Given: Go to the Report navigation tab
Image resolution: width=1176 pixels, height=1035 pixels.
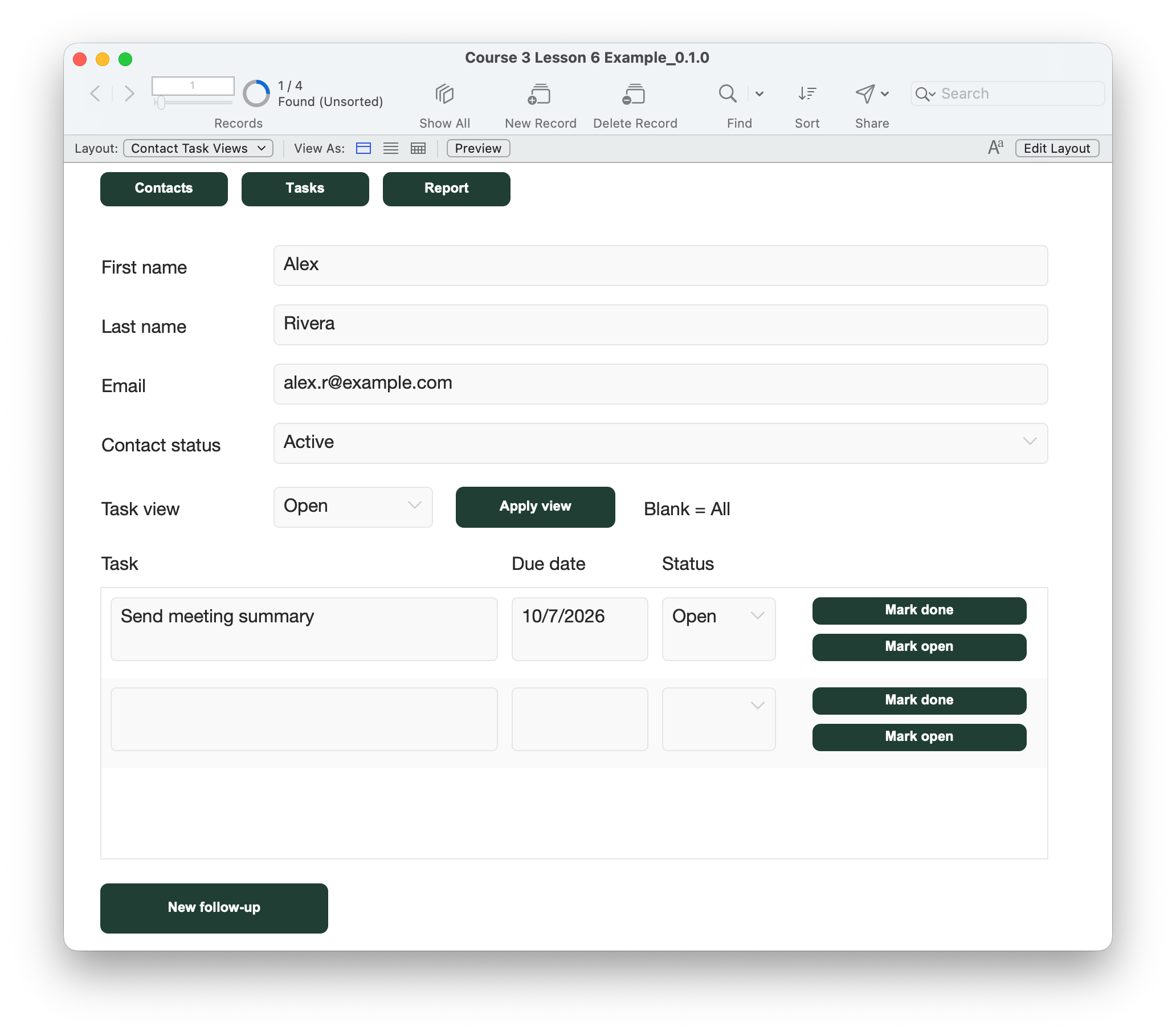Looking at the screenshot, I should 446,188.
